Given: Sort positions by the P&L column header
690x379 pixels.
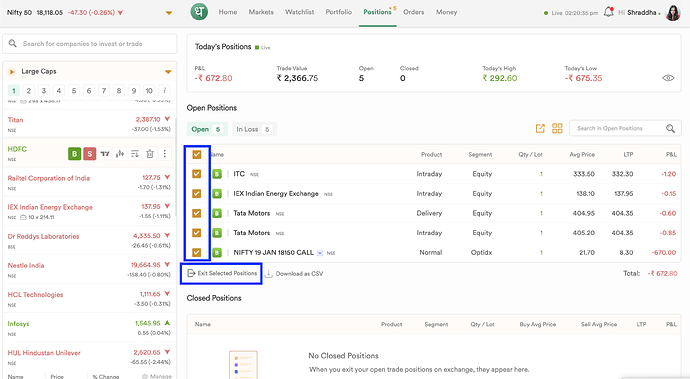Looking at the screenshot, I should pyautogui.click(x=671, y=155).
